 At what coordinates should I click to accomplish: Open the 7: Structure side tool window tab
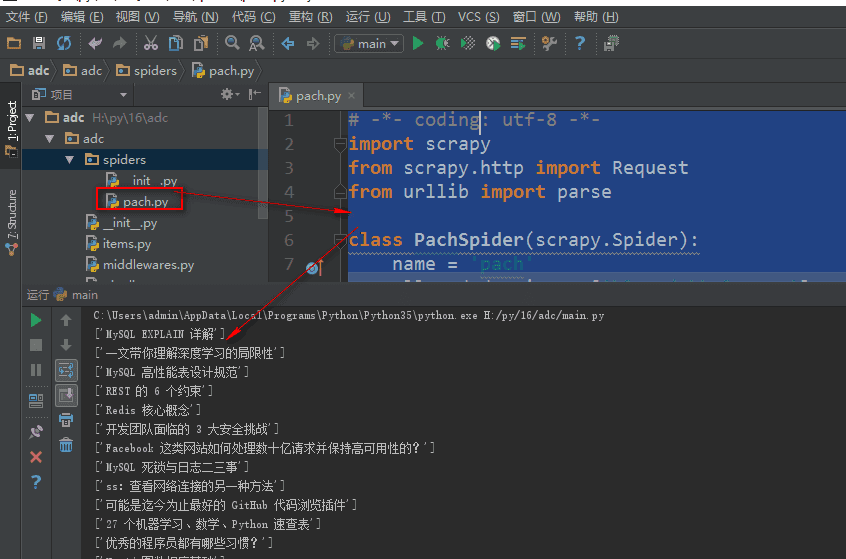click(x=11, y=220)
